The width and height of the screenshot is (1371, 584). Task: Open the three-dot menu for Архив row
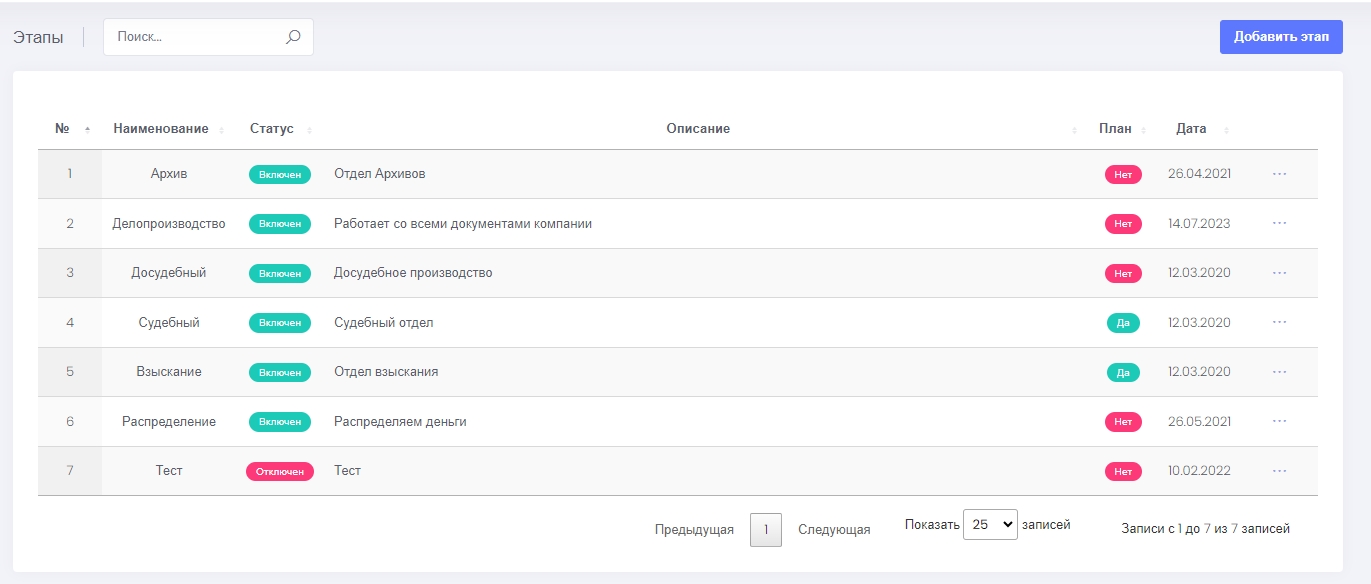click(1279, 174)
